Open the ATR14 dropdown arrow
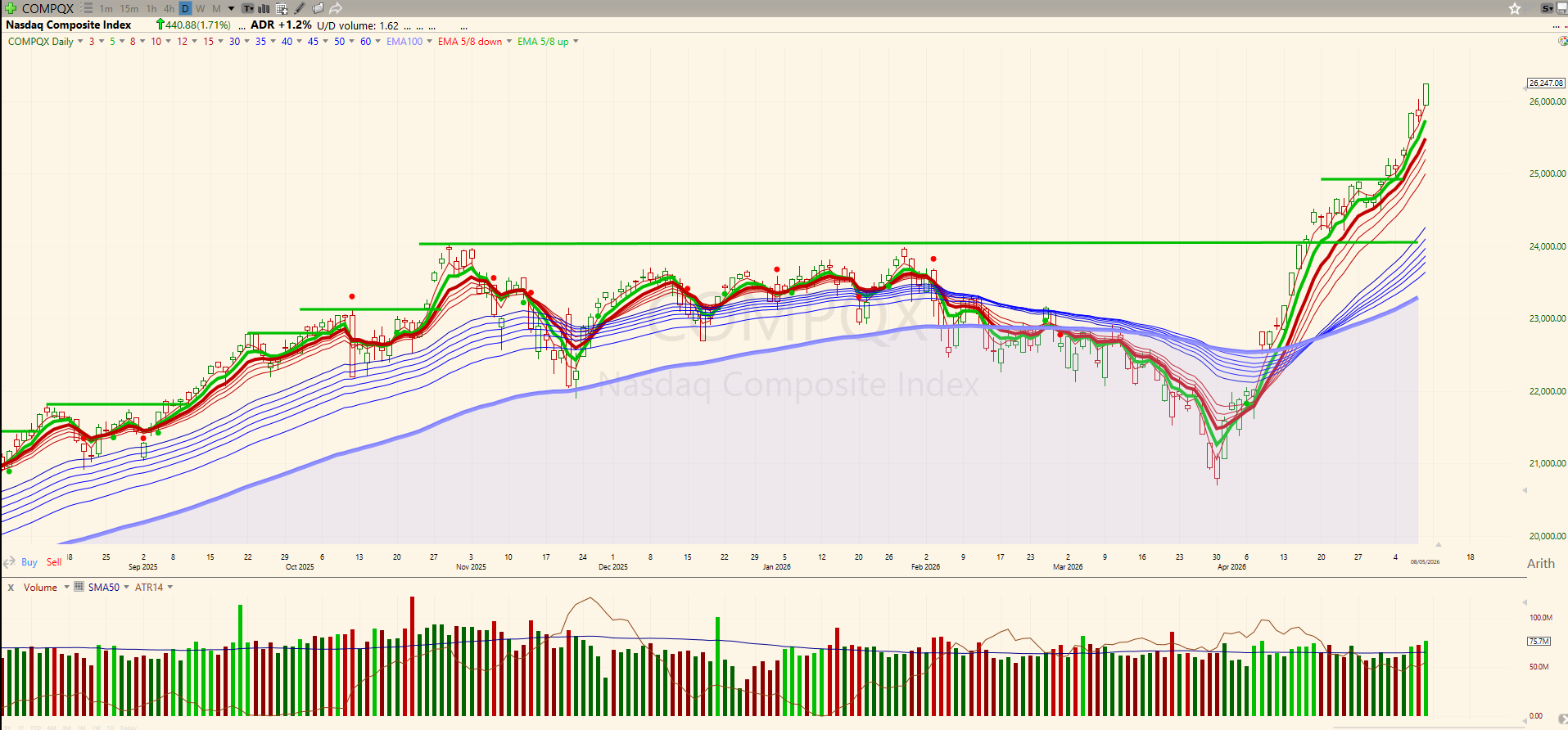Viewport: 1568px width, 730px height. [x=169, y=587]
